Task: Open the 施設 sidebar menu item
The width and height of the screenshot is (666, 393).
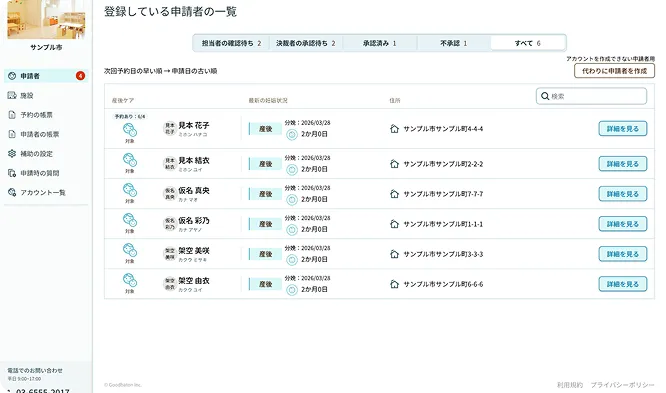Action: pos(46,96)
